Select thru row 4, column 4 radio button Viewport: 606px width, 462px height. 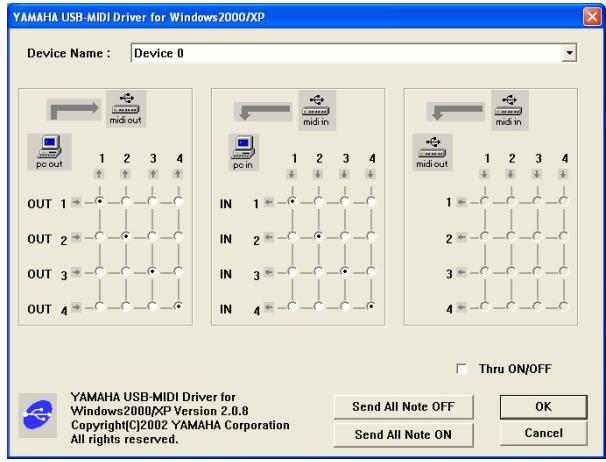(563, 307)
